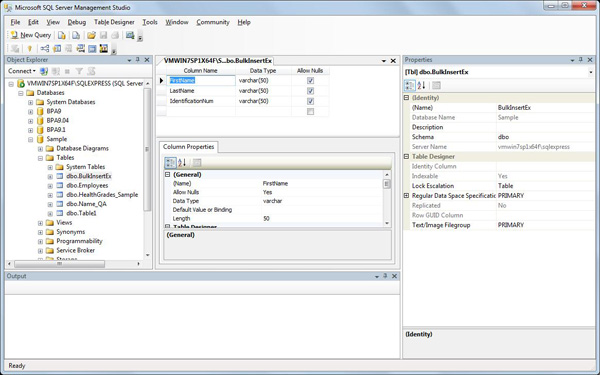Click Categorized icon in Column Properties
This screenshot has height=375, width=600.
tap(170, 163)
